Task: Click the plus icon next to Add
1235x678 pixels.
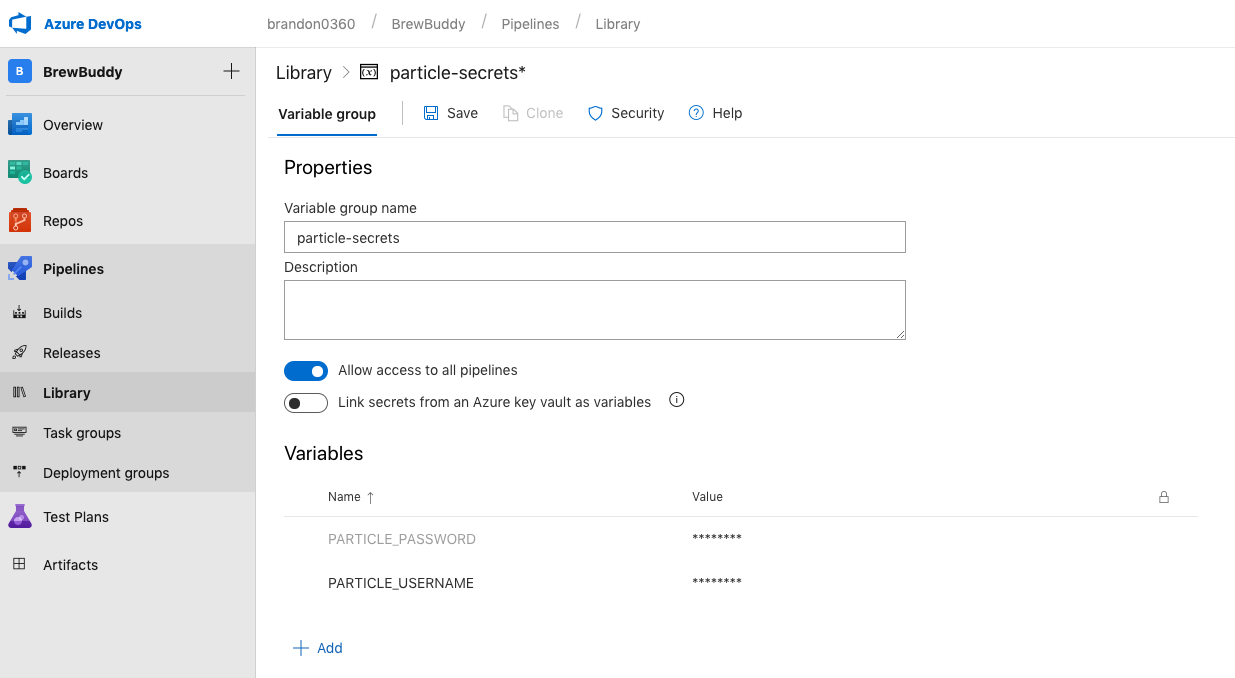Action: [300, 648]
